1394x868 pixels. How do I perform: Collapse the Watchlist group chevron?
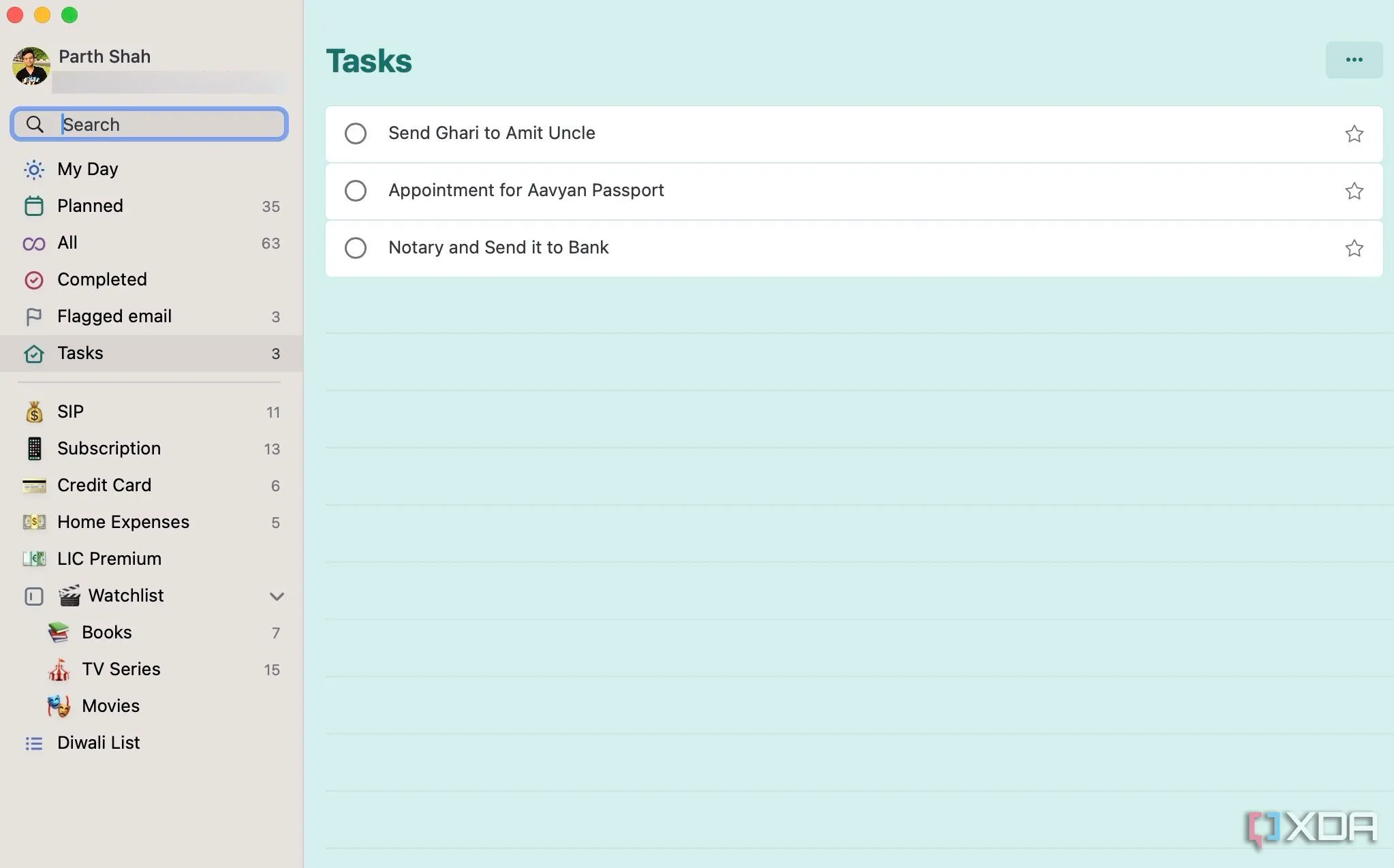276,596
